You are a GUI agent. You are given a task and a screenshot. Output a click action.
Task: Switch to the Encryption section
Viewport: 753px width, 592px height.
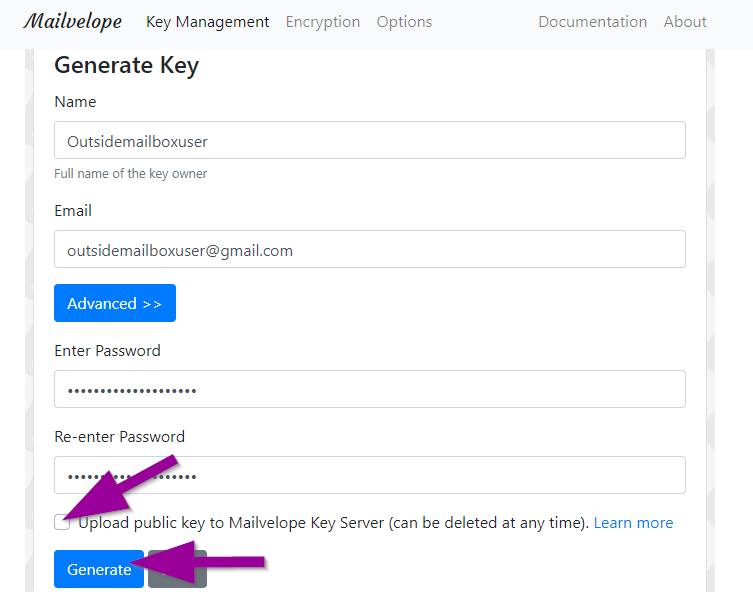tap(322, 22)
